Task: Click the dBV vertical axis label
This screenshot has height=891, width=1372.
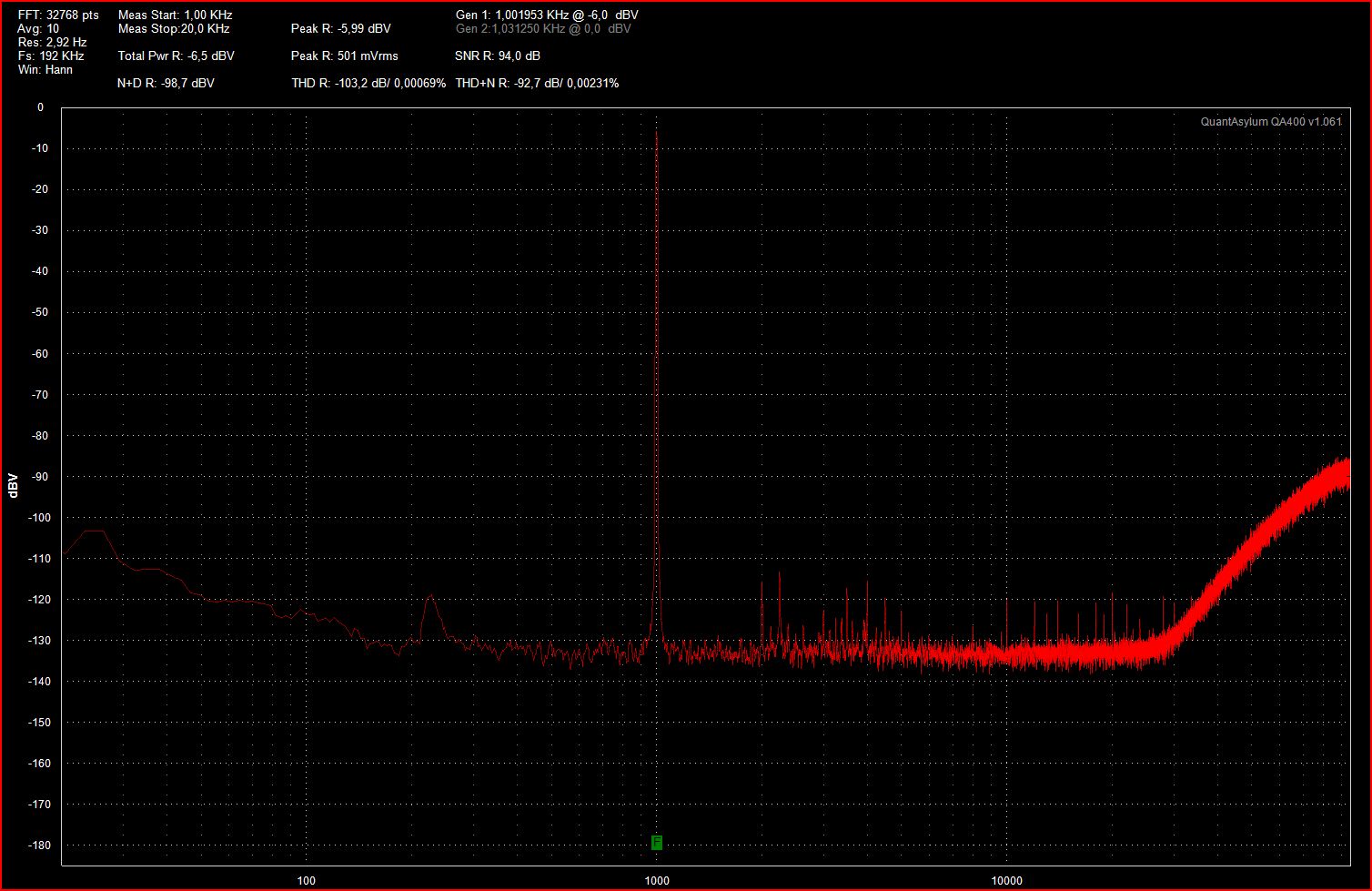Action: click(13, 485)
